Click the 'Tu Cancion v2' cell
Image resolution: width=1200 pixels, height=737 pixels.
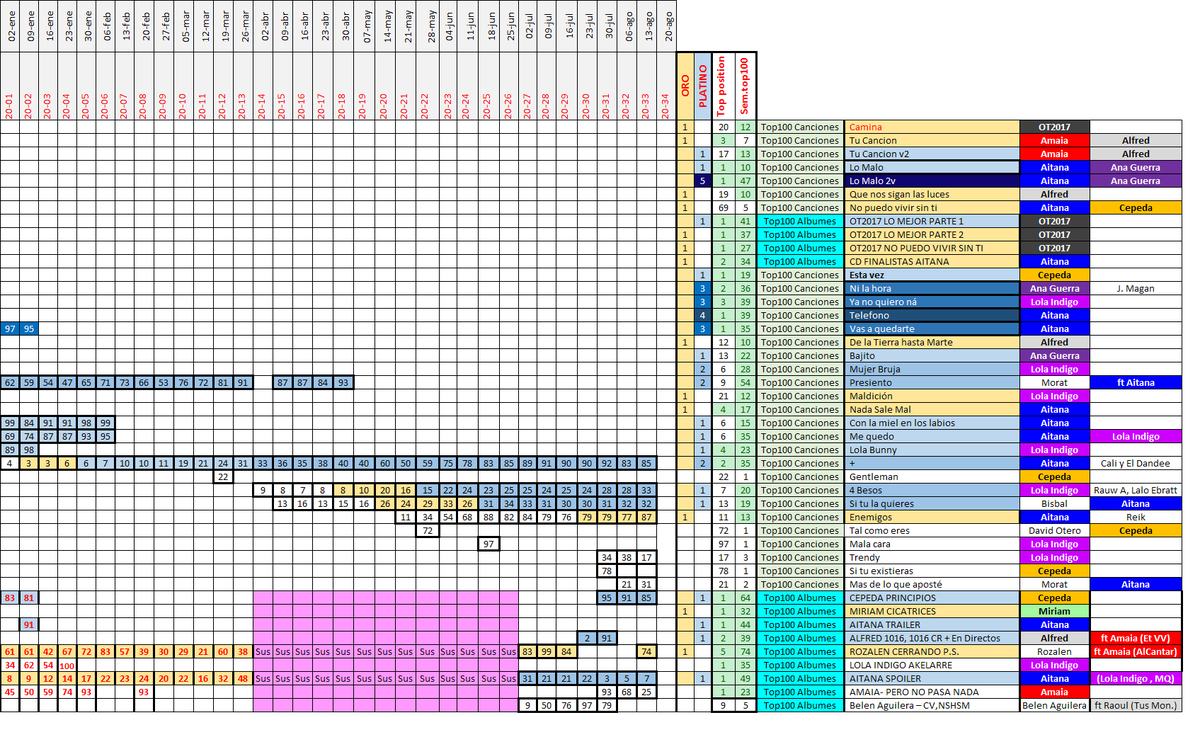[931, 154]
